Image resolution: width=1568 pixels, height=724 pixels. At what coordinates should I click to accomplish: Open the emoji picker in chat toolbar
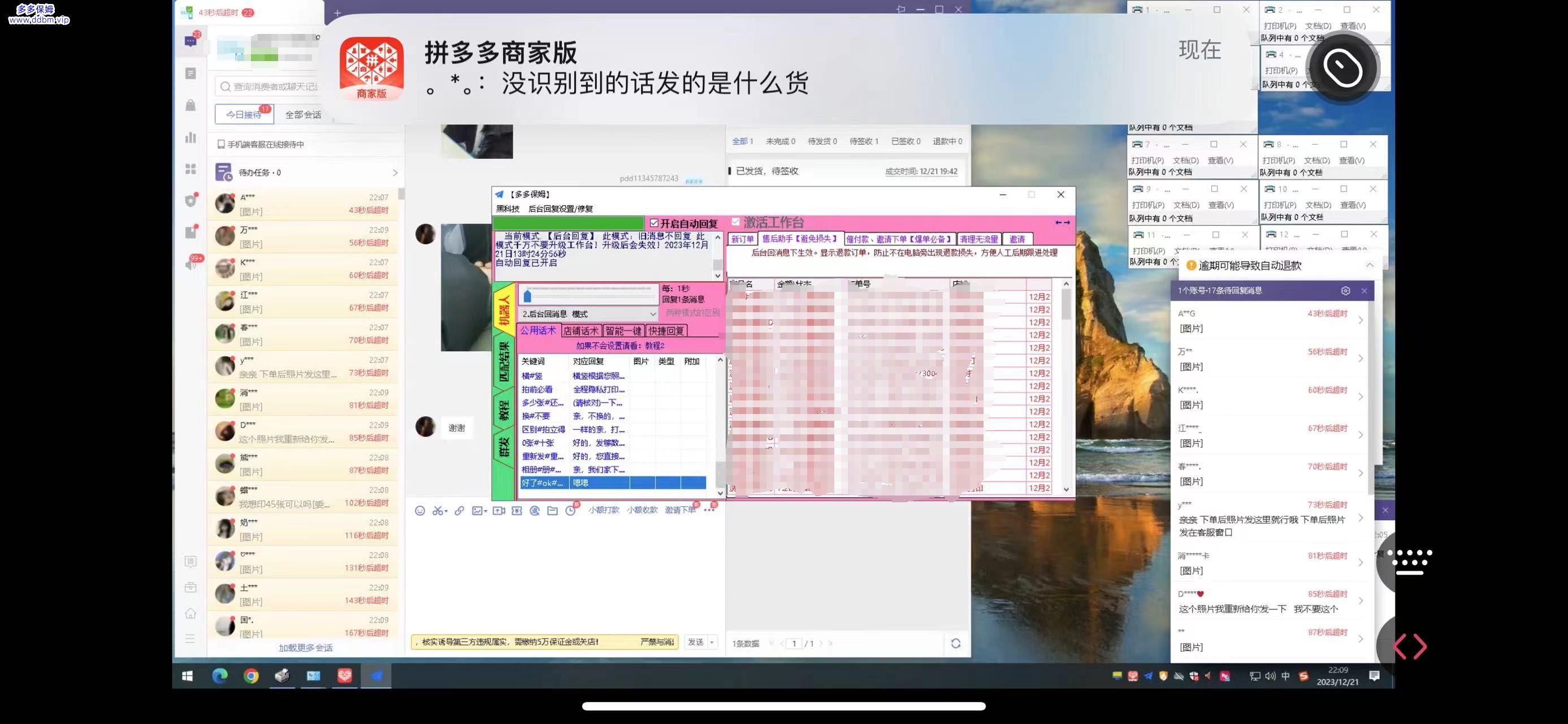pyautogui.click(x=419, y=510)
